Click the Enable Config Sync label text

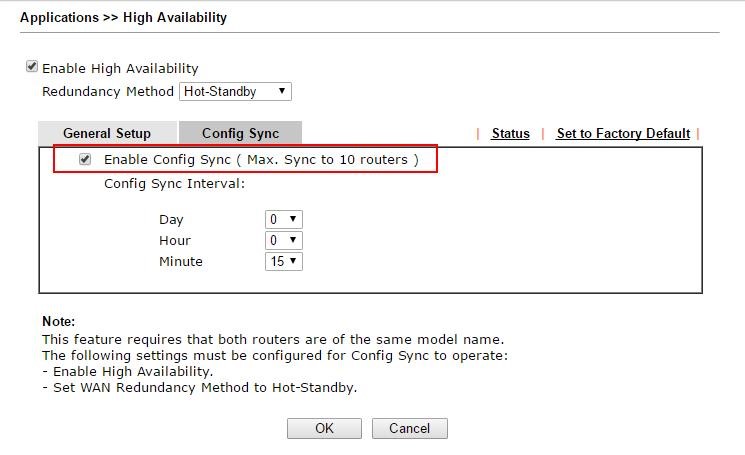[261, 159]
